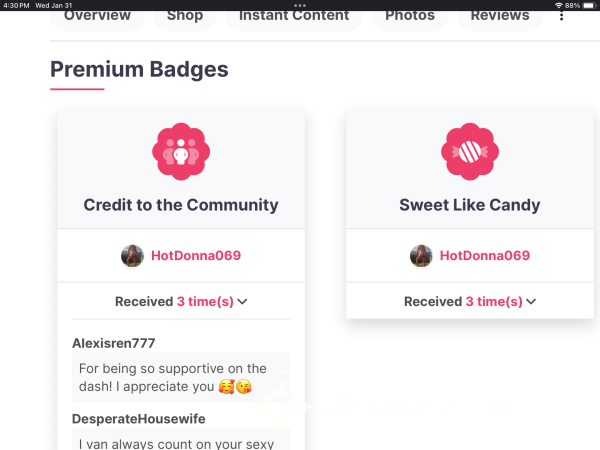
Task: Tap the battery icon in the status bar
Action: pyautogui.click(x=590, y=5)
